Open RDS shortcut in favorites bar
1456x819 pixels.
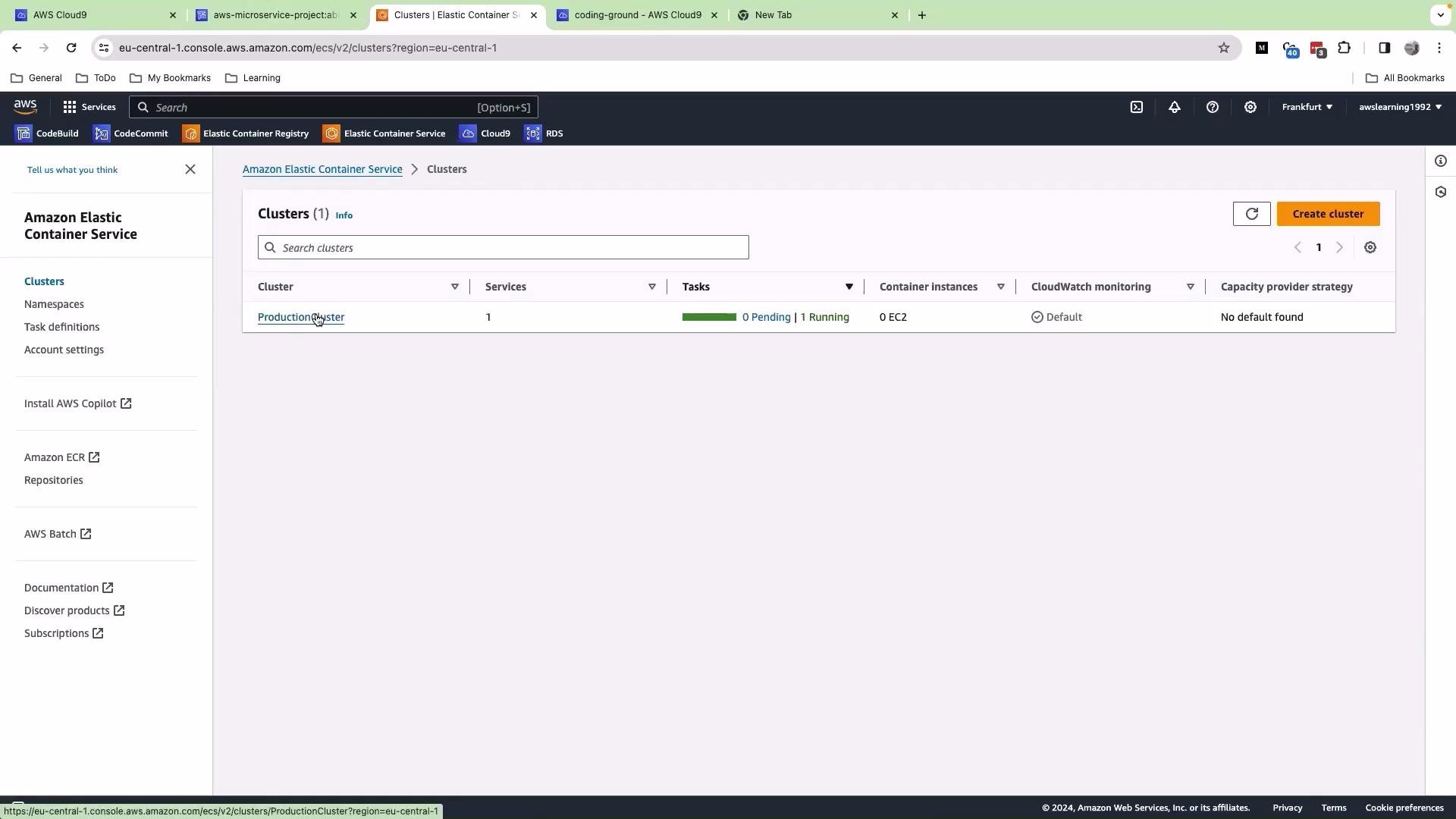[x=544, y=133]
